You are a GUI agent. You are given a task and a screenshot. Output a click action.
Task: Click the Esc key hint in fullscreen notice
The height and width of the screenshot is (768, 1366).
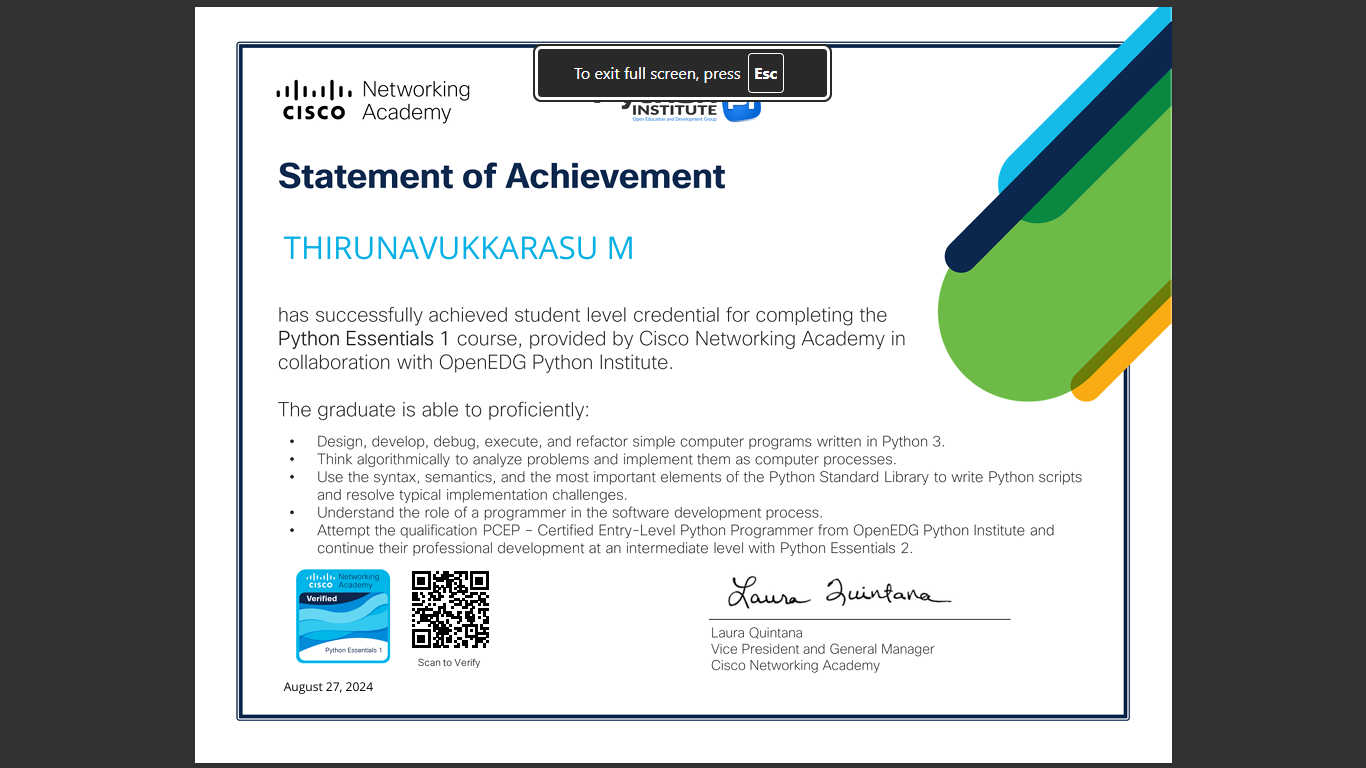tap(766, 74)
